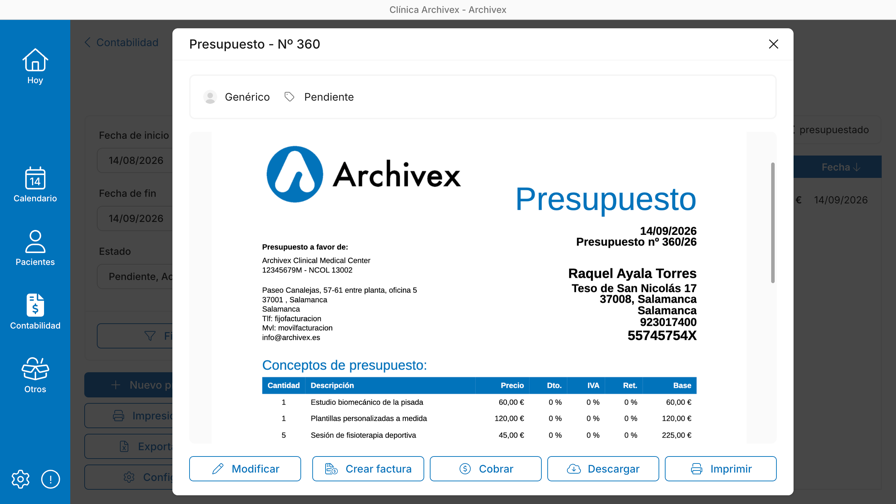Click the export file button in background
Image resolution: width=896 pixels, height=504 pixels.
[x=129, y=446]
